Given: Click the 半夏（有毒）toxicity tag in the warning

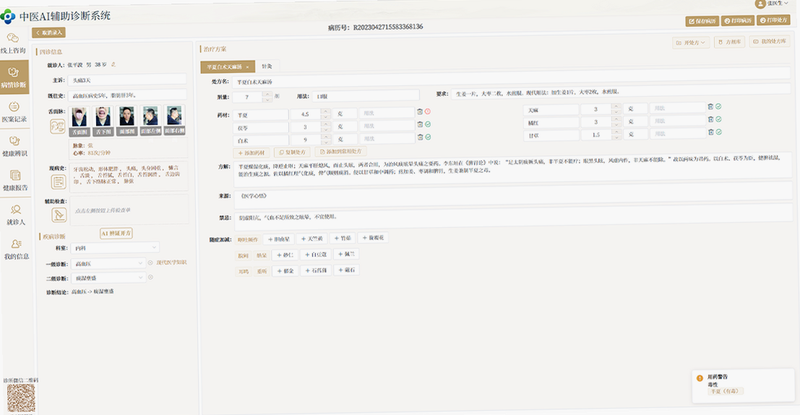Looking at the screenshot, I should pyautogui.click(x=725, y=391).
